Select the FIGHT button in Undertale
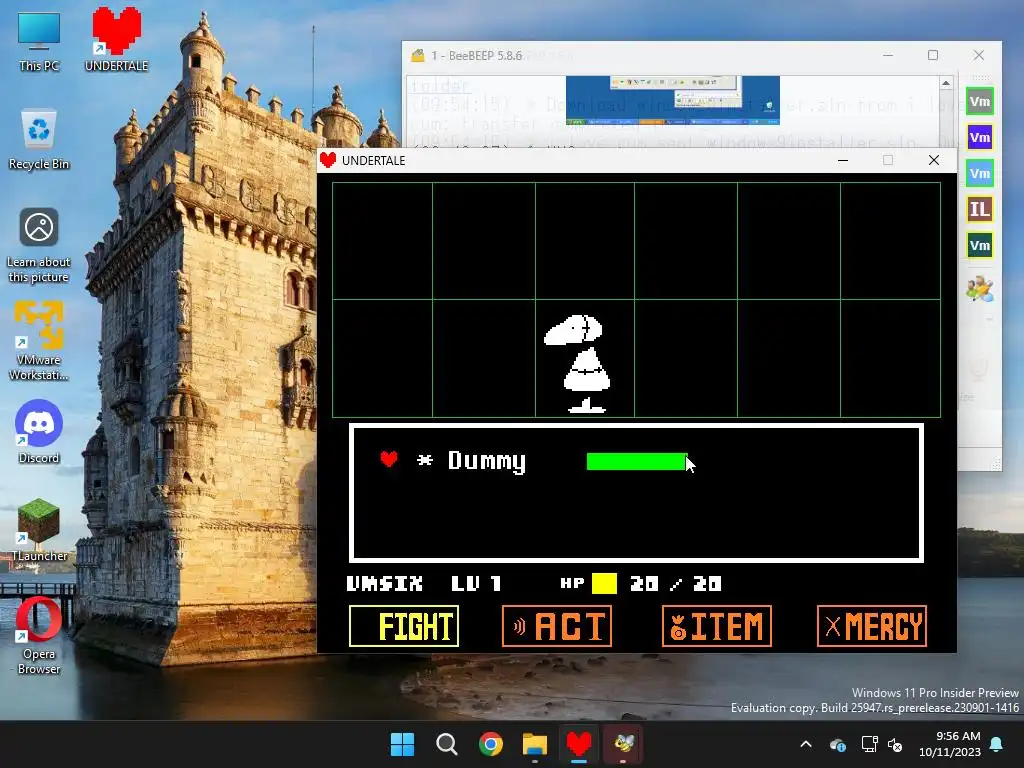The width and height of the screenshot is (1024, 768). tap(404, 626)
